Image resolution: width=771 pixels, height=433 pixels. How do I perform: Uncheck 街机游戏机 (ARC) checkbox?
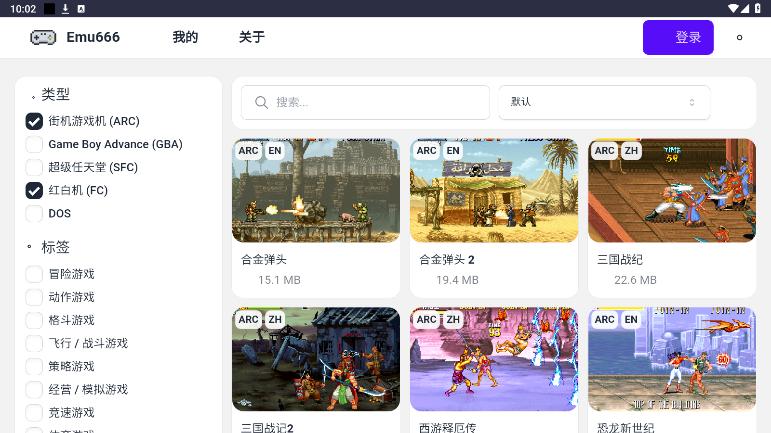pos(34,121)
